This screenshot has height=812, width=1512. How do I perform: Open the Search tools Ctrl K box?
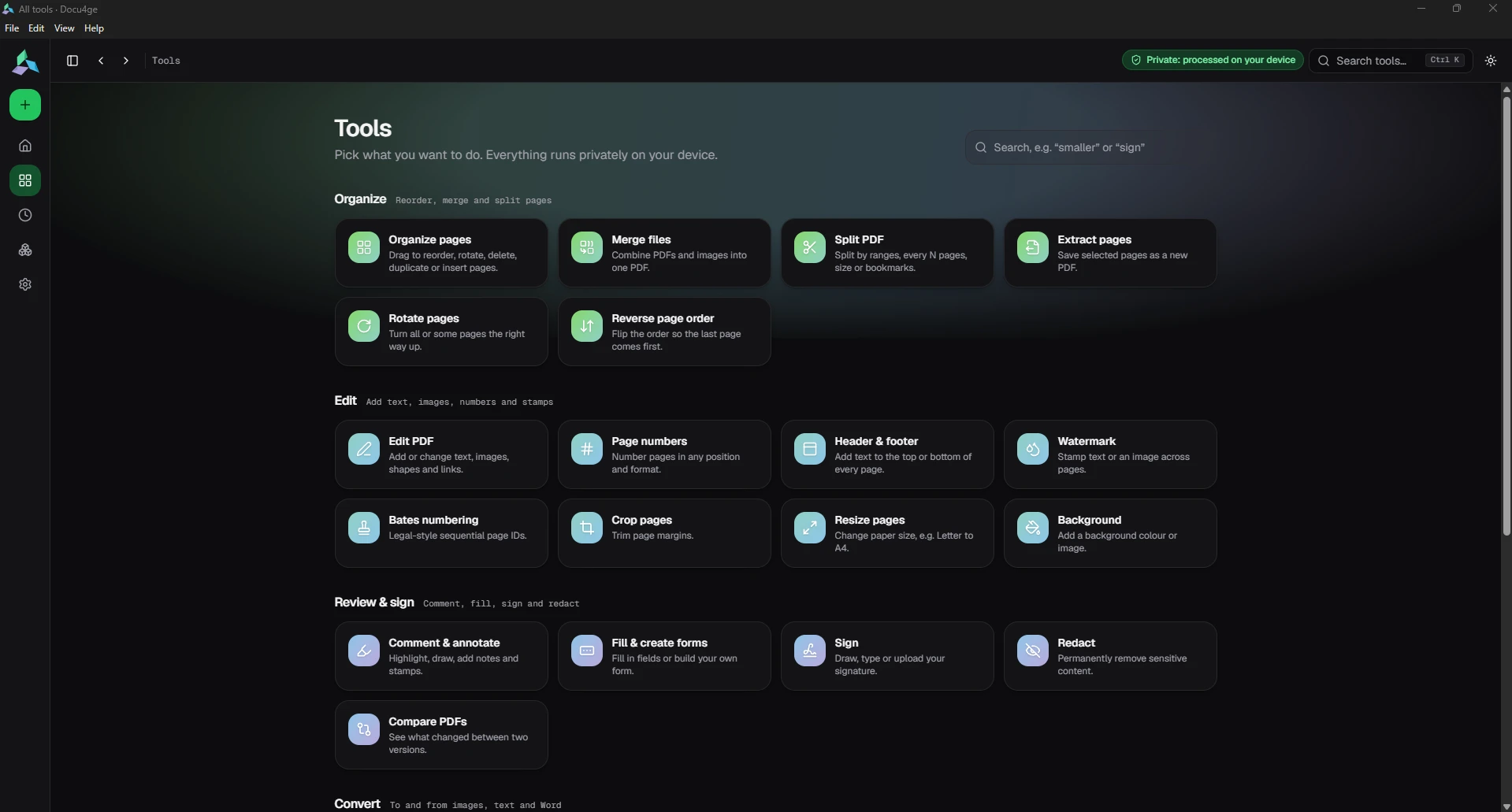tap(1391, 61)
